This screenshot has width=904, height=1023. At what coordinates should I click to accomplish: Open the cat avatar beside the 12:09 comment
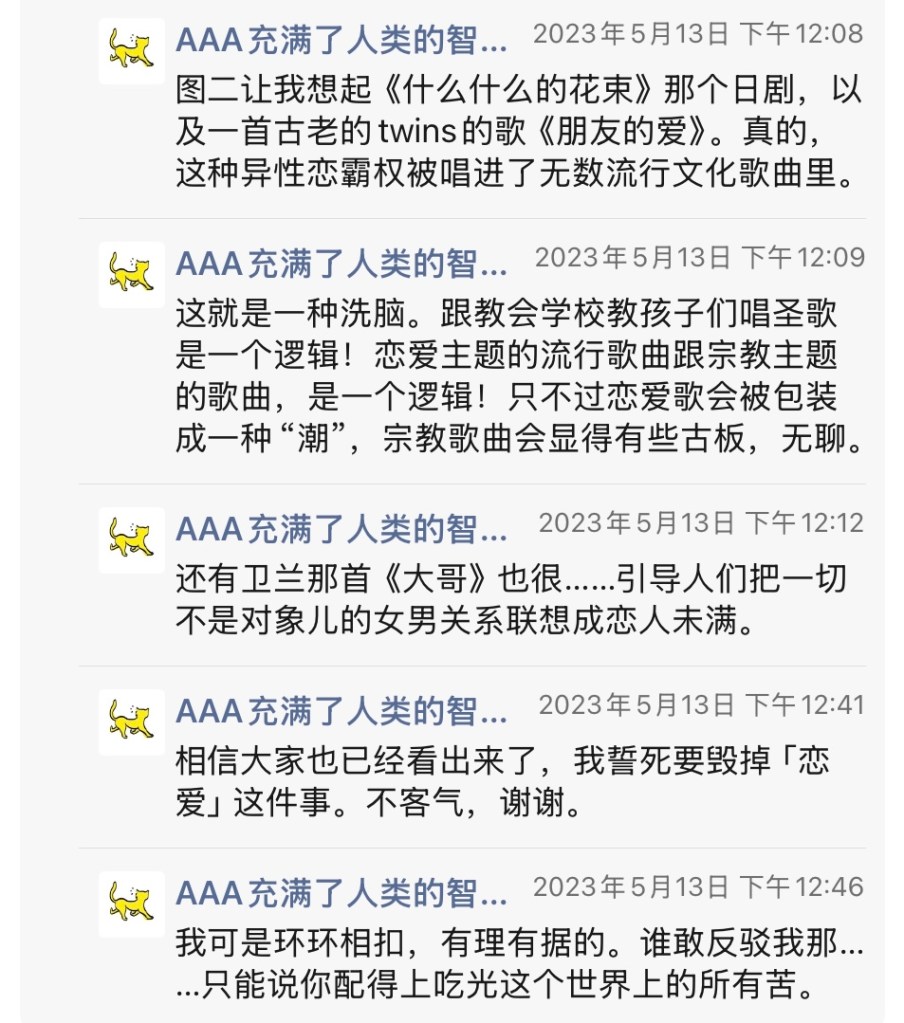pos(132,273)
